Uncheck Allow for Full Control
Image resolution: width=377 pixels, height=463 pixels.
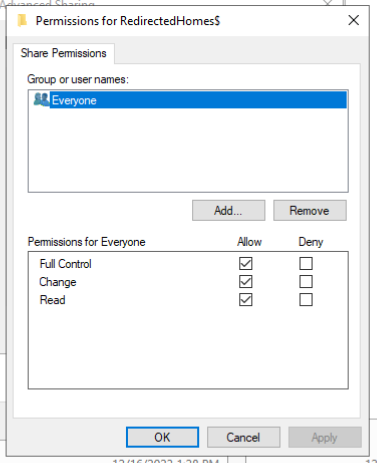point(246,264)
